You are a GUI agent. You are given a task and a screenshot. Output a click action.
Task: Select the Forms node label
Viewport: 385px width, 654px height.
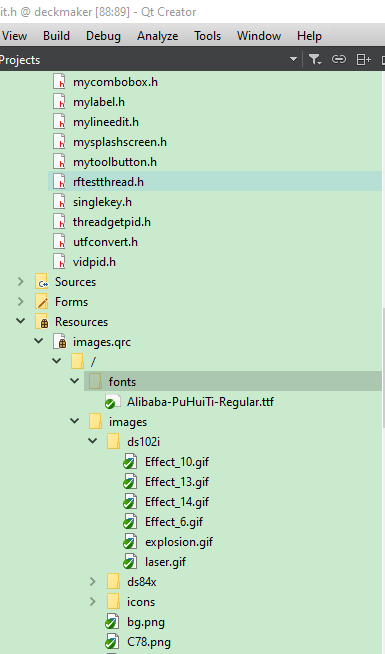(71, 302)
